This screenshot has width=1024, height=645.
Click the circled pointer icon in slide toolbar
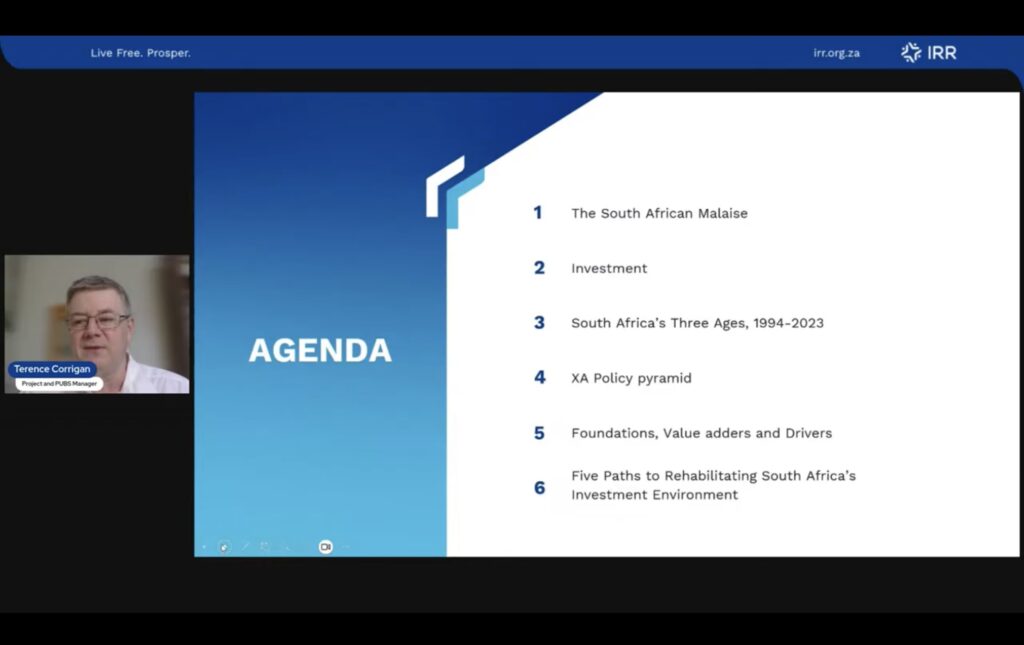pos(225,547)
